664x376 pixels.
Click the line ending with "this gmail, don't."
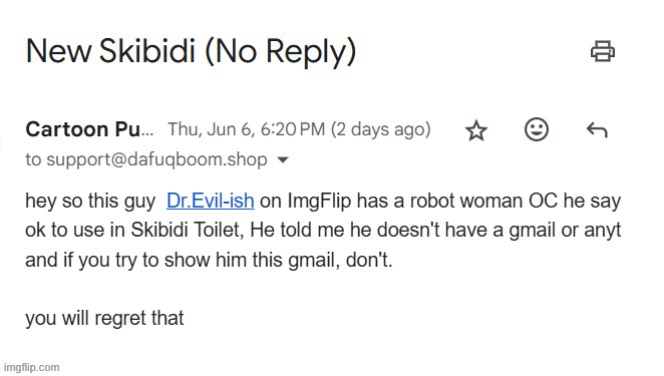pos(209,260)
